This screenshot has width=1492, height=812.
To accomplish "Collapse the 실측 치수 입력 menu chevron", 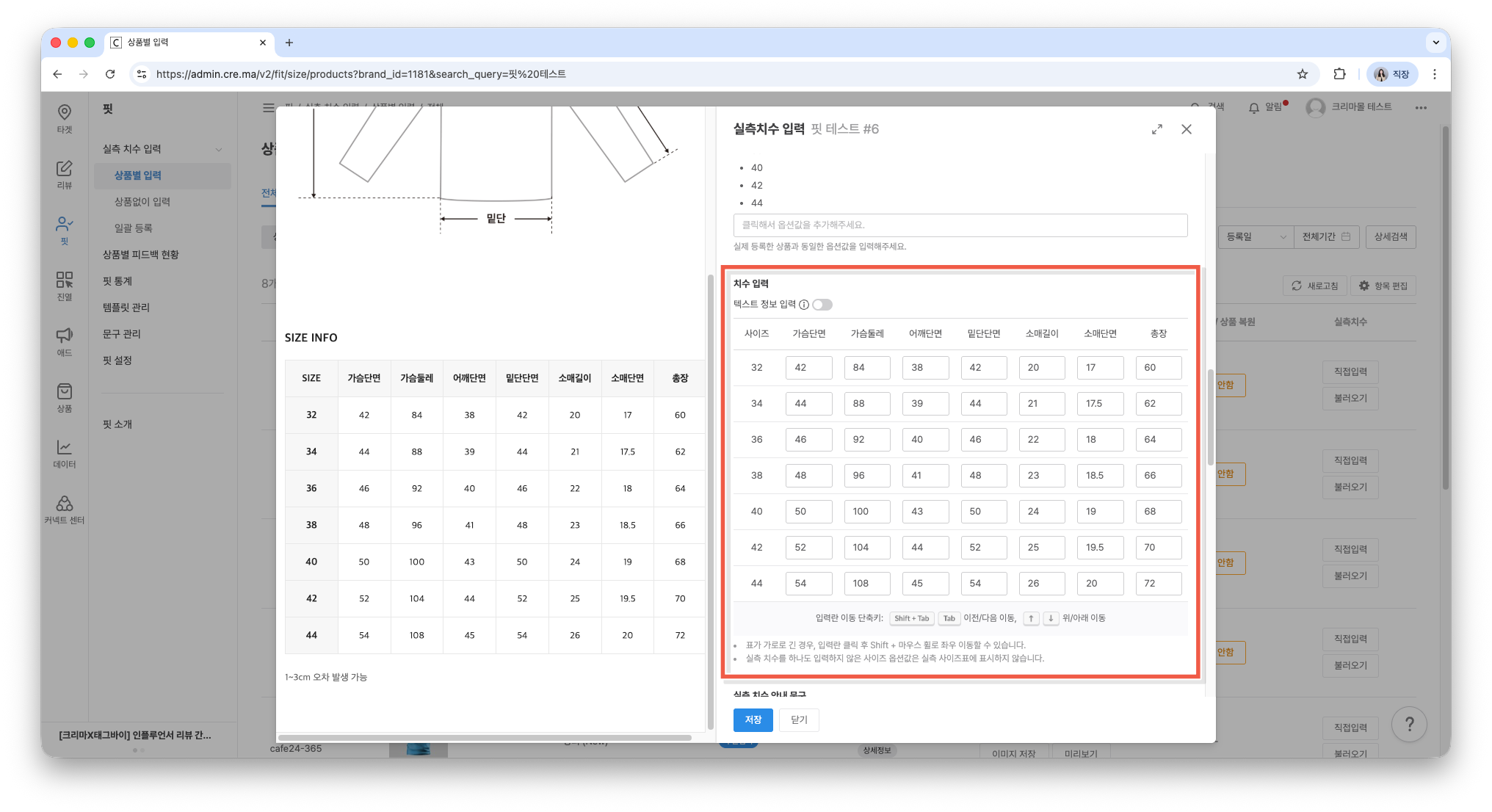I will [219, 150].
